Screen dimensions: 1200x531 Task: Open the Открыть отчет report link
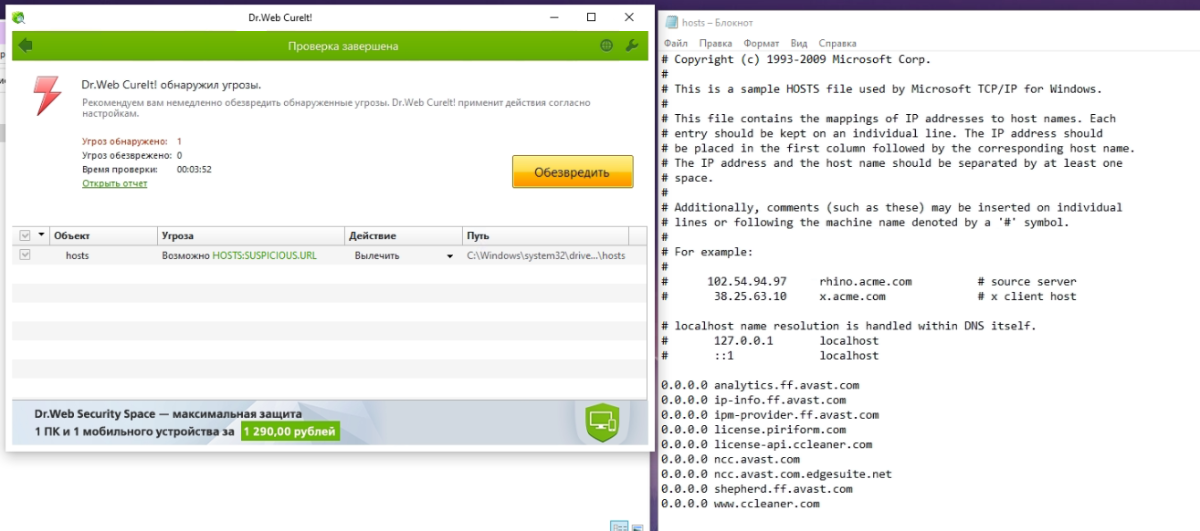pos(114,184)
